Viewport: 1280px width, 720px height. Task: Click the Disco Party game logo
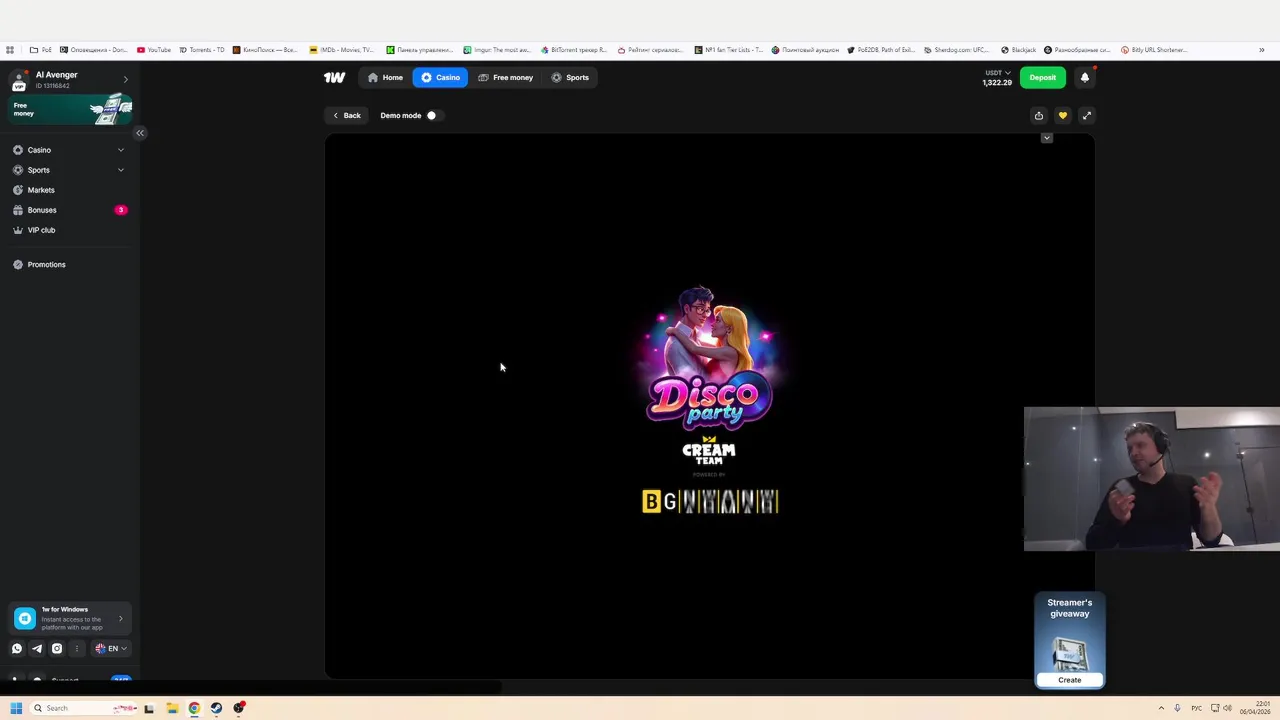(x=710, y=358)
